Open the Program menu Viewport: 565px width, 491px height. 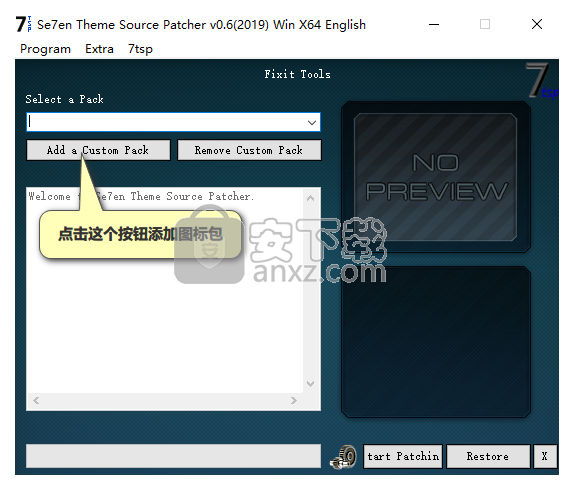click(45, 49)
